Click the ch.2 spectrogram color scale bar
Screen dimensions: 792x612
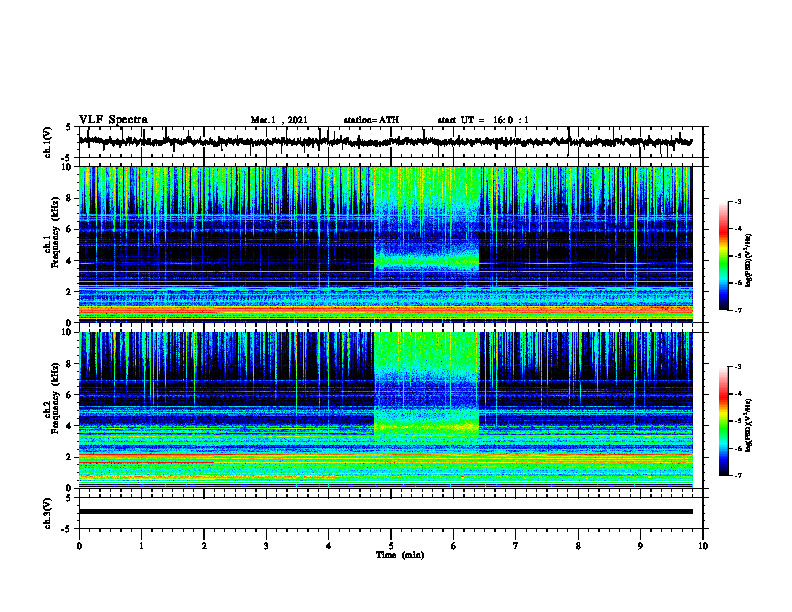(723, 421)
